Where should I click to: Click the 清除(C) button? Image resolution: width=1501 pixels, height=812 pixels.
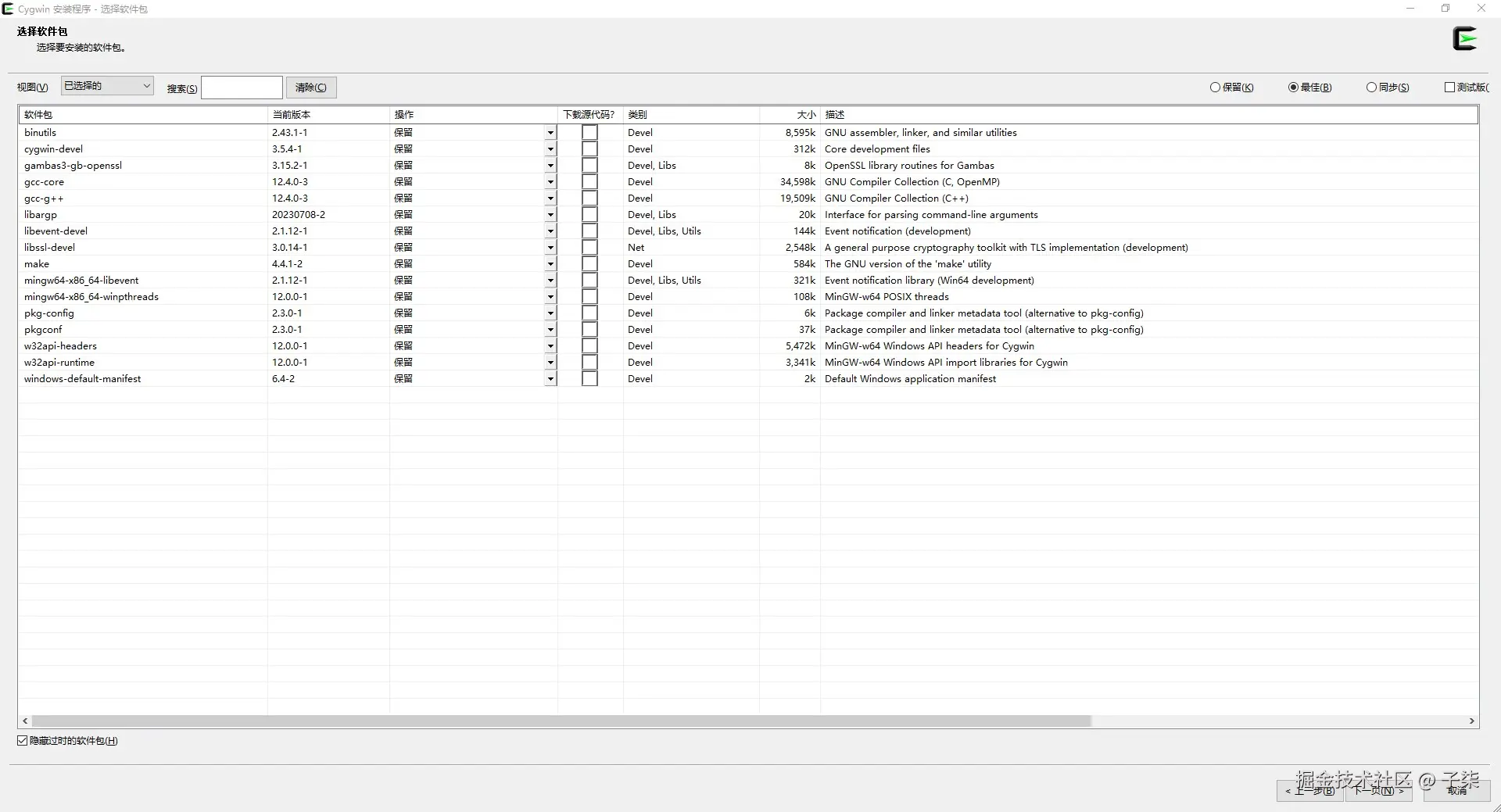click(x=311, y=88)
